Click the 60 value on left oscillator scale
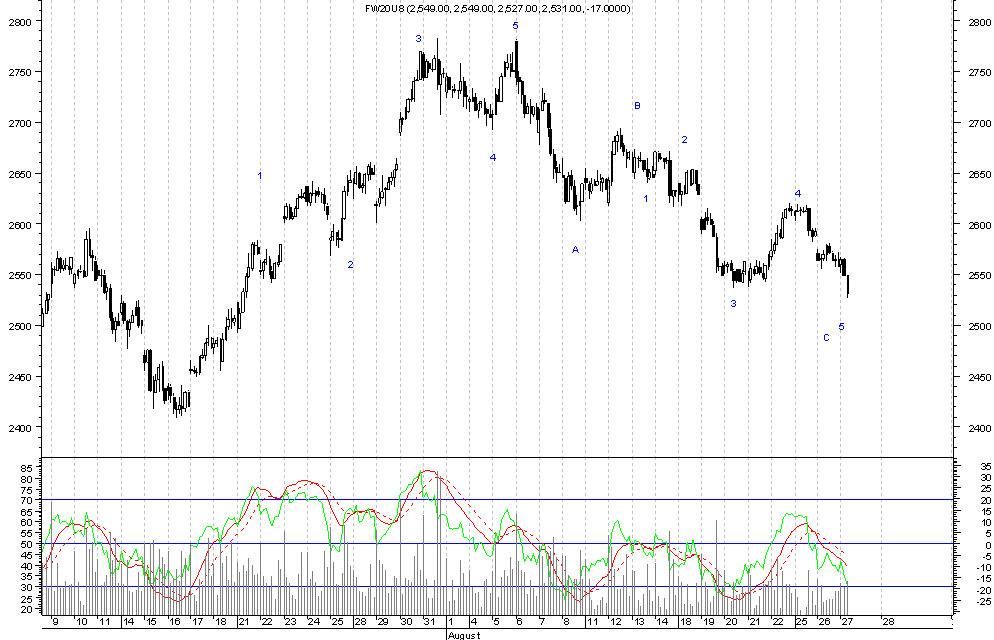994x640 pixels. tap(27, 523)
